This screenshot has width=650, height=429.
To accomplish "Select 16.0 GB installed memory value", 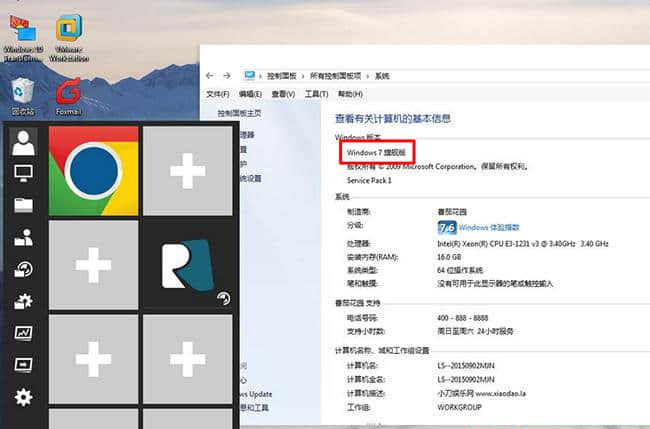I will pyautogui.click(x=449, y=257).
